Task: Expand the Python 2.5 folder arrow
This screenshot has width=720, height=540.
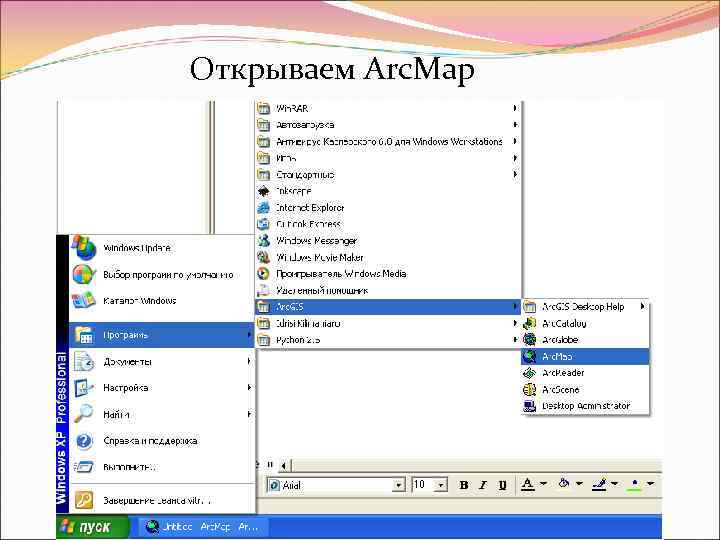Action: 515,340
